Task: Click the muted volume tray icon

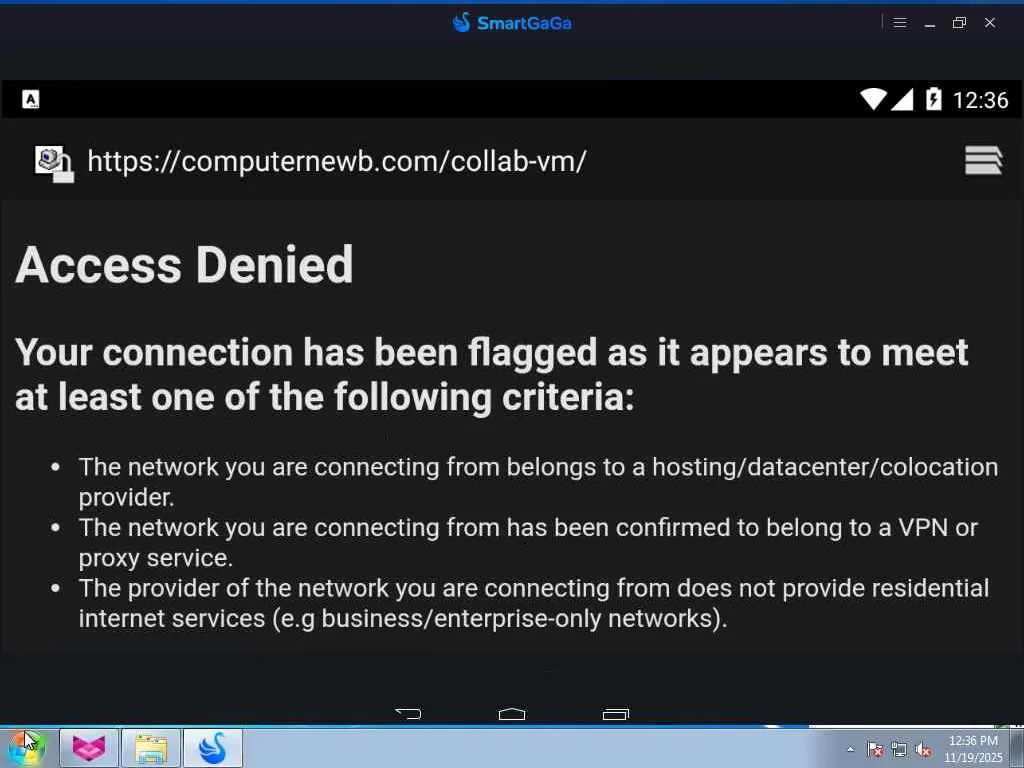Action: tap(923, 749)
